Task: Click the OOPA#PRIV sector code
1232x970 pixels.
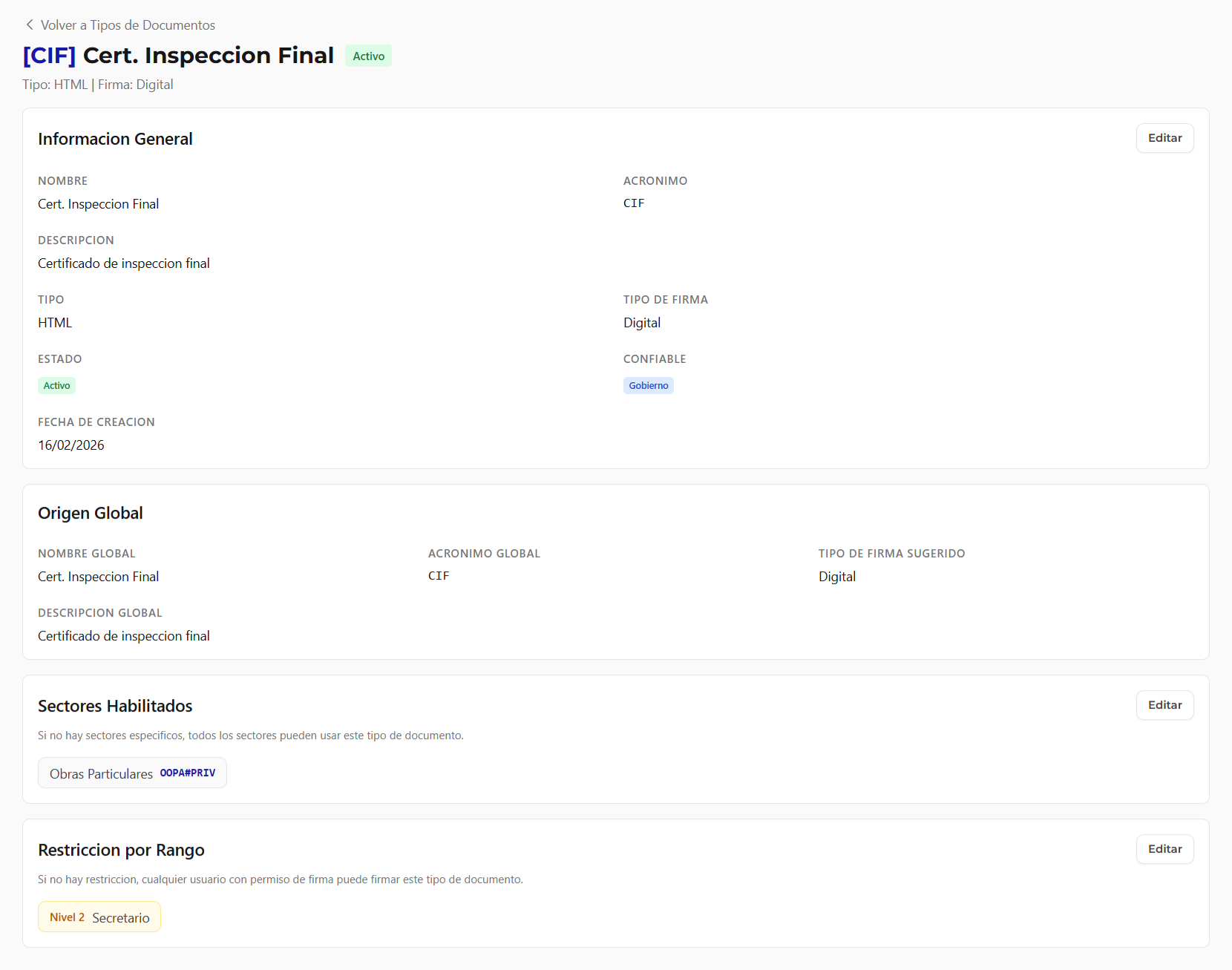Action: coord(188,773)
